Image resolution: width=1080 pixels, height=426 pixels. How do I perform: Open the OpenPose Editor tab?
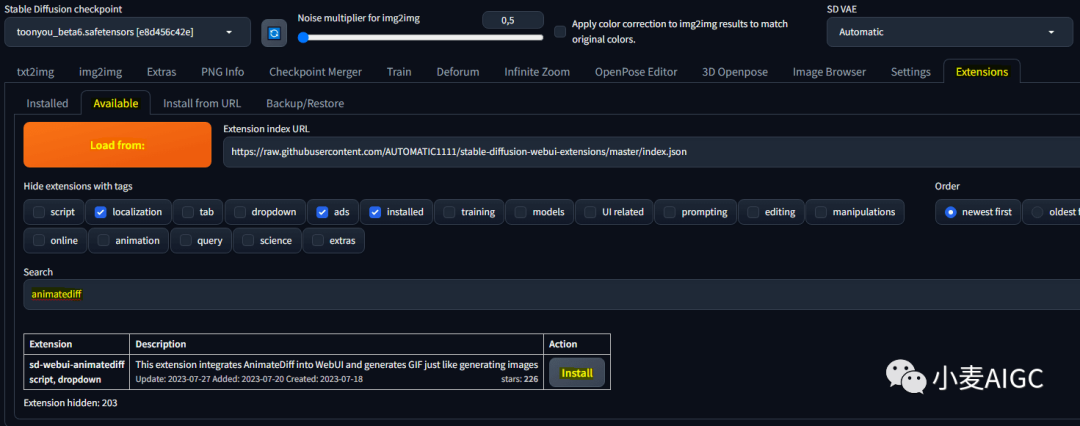[x=636, y=72]
